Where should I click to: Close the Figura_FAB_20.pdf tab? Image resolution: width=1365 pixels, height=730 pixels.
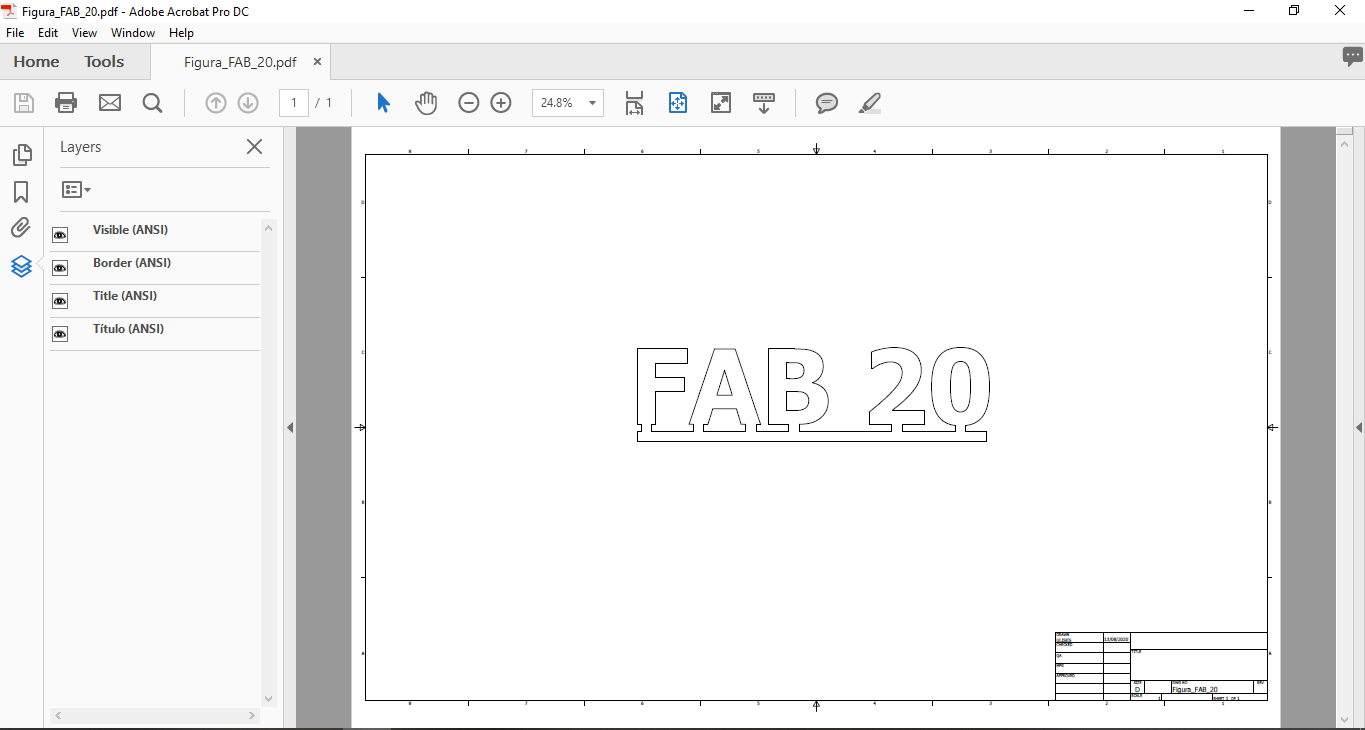tap(317, 62)
